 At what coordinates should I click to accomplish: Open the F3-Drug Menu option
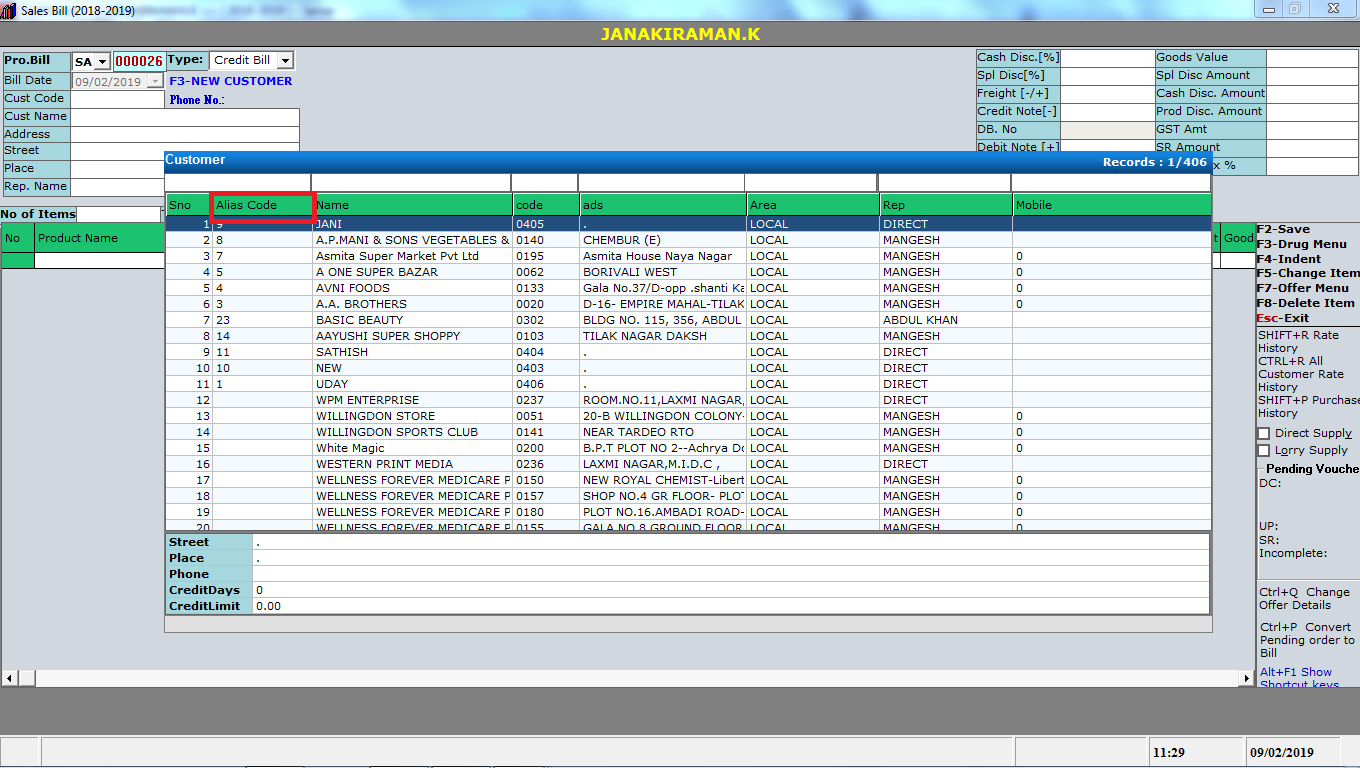click(x=1301, y=244)
